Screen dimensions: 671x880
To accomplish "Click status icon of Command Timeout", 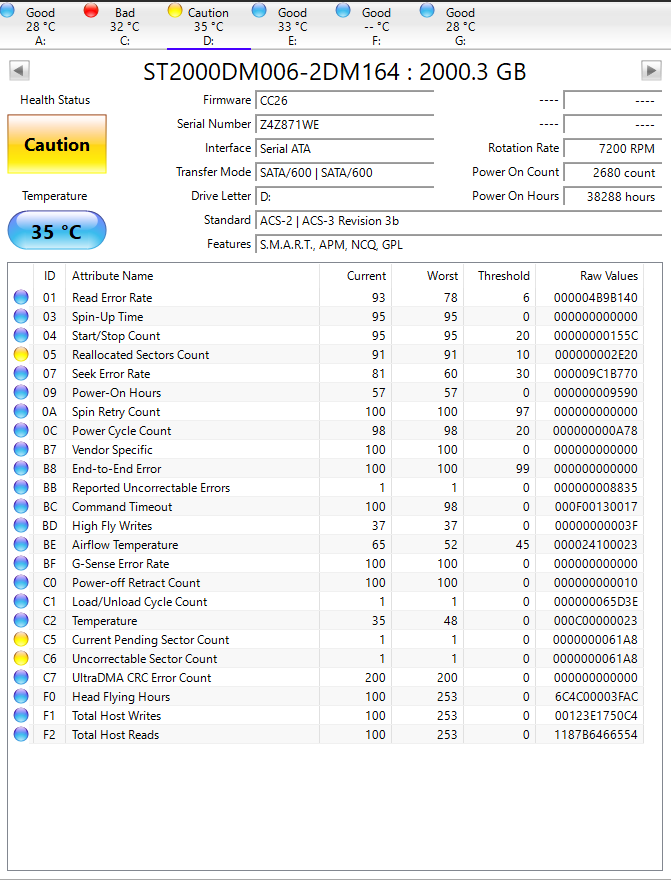I will (21, 507).
